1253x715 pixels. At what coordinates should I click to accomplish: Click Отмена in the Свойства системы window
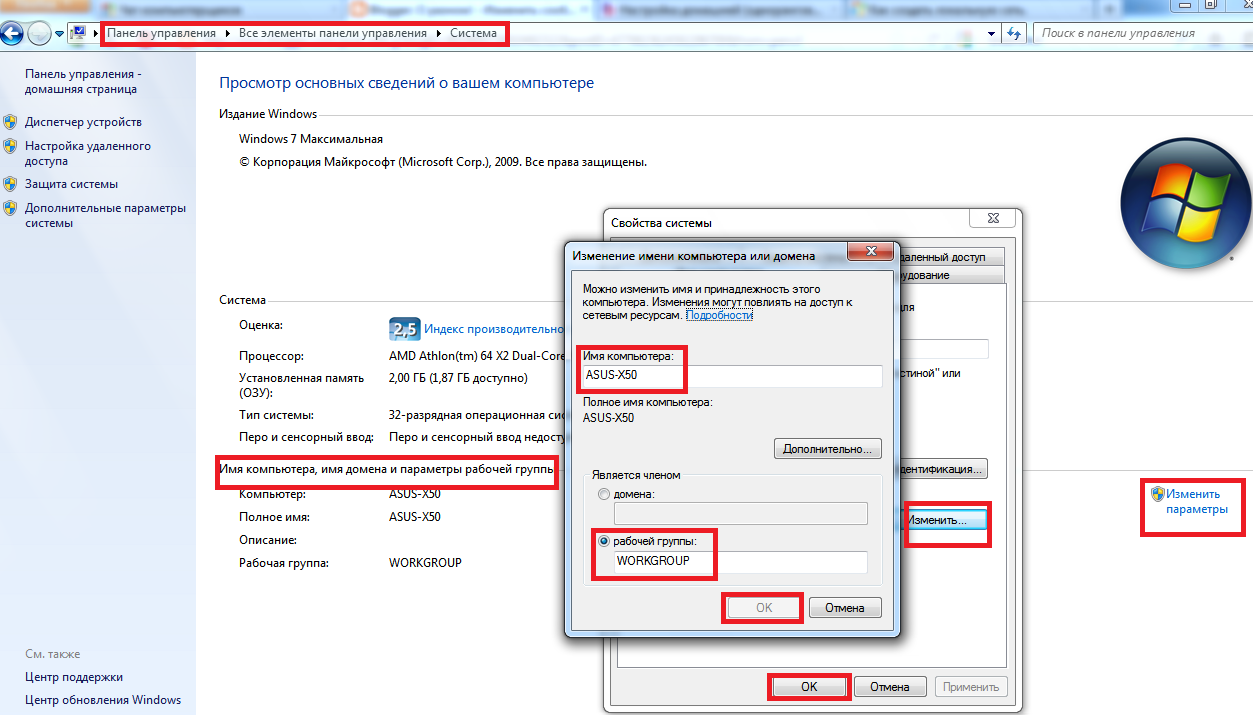click(889, 687)
